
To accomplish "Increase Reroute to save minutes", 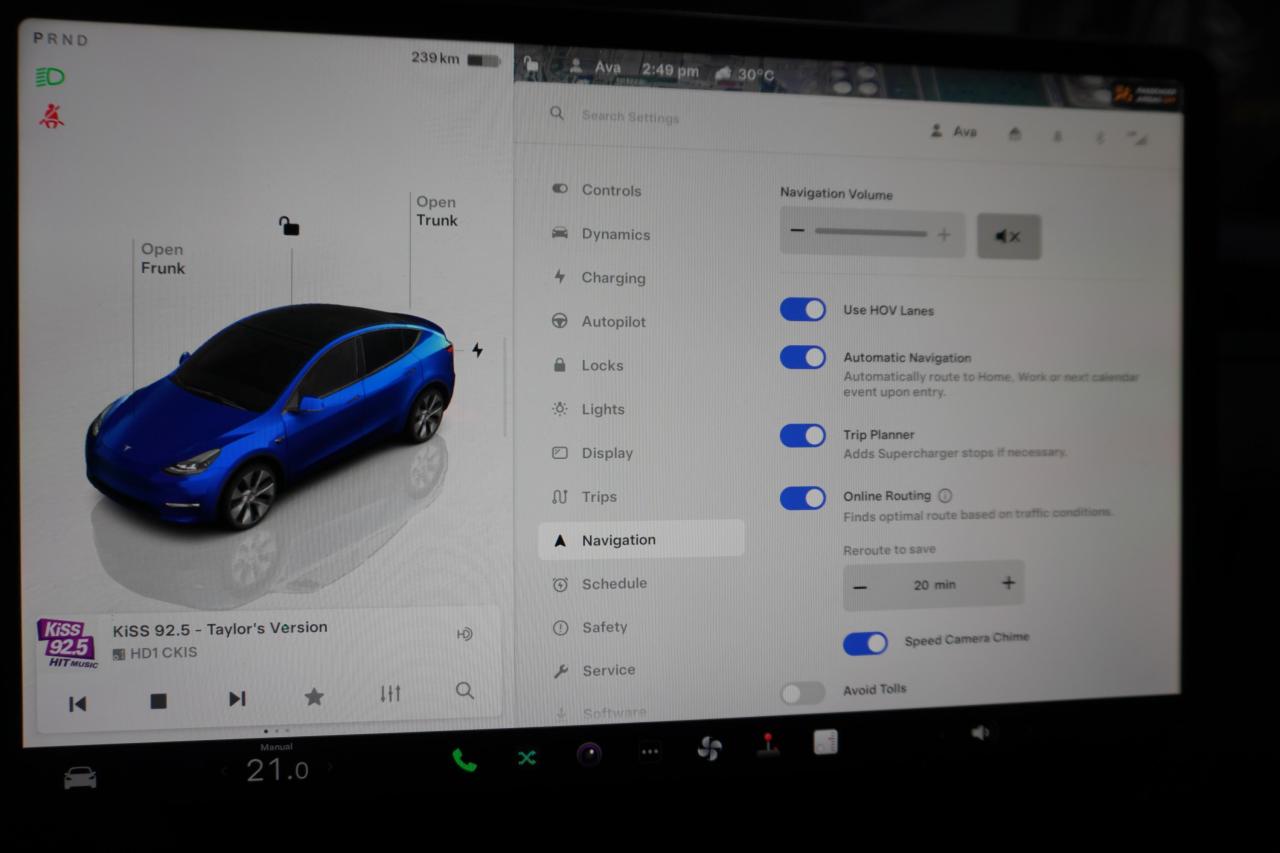I will click(1008, 583).
